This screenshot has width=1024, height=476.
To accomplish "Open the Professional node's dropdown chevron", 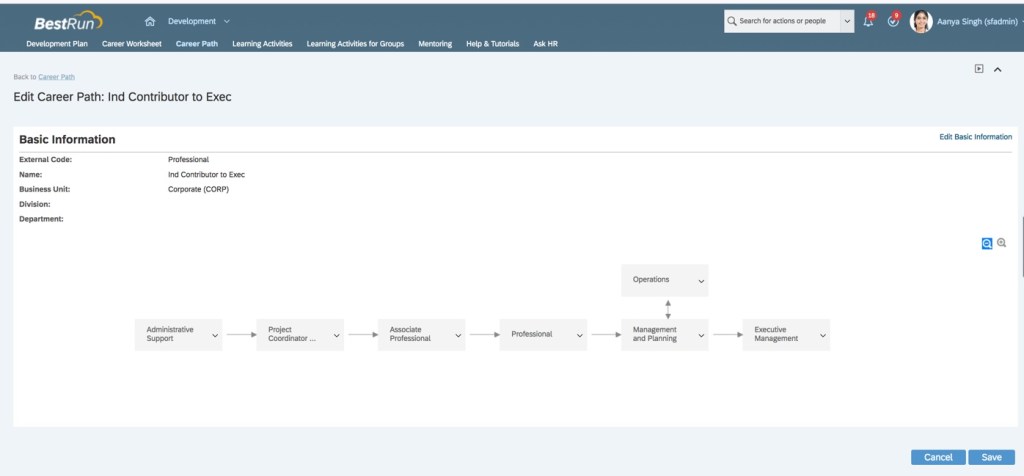I will tap(579, 335).
